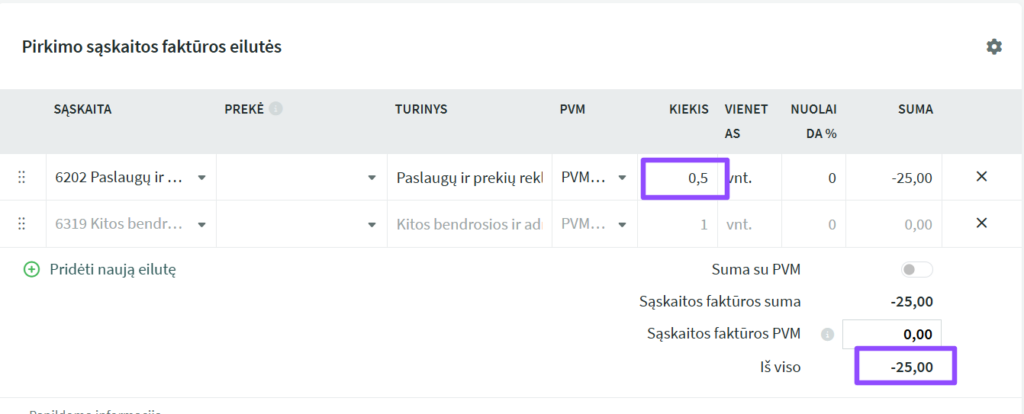Click the Turinys field of first row
Viewport: 1024px width, 414px height.
tap(470, 178)
